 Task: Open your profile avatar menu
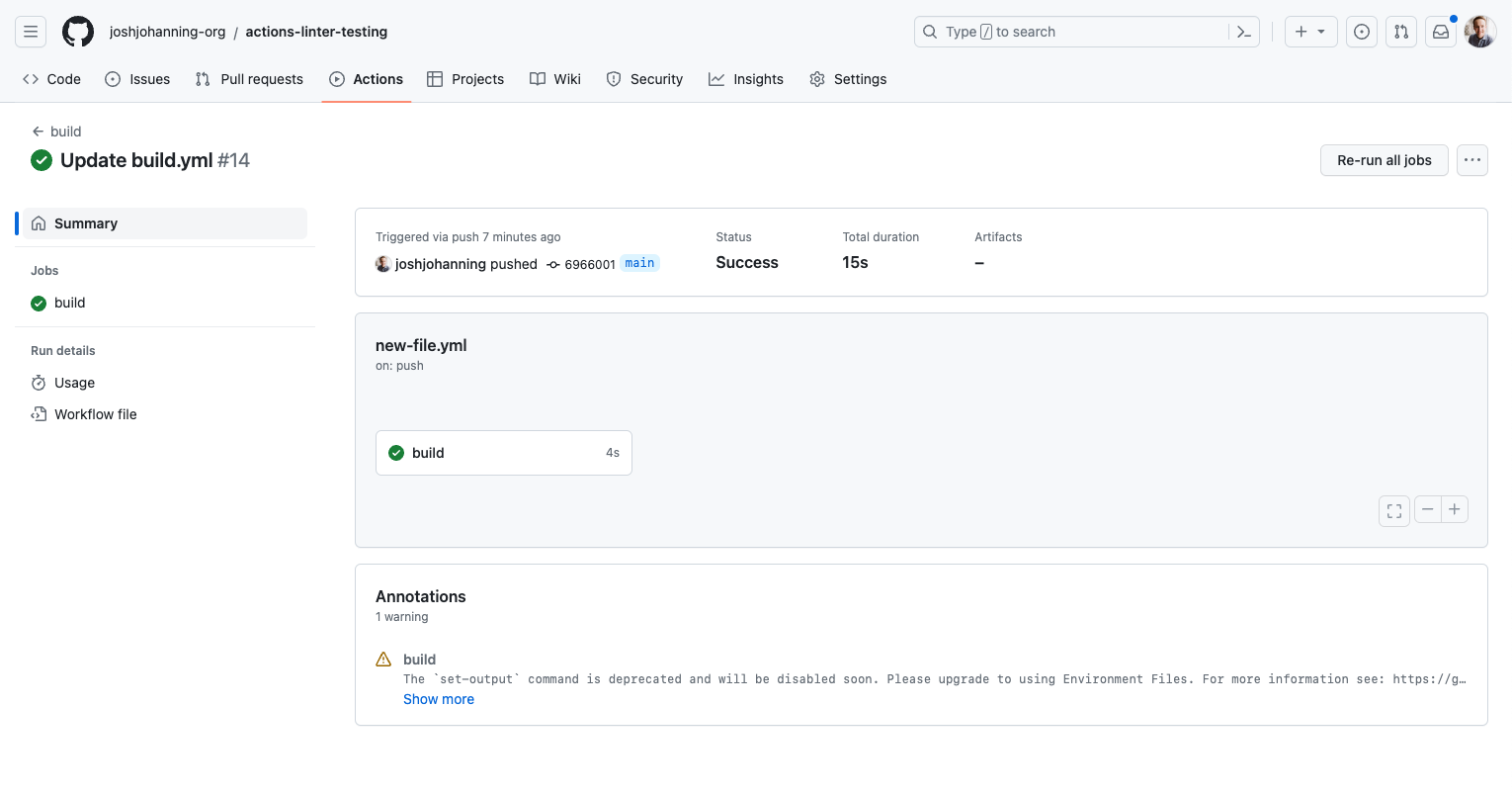[1479, 31]
